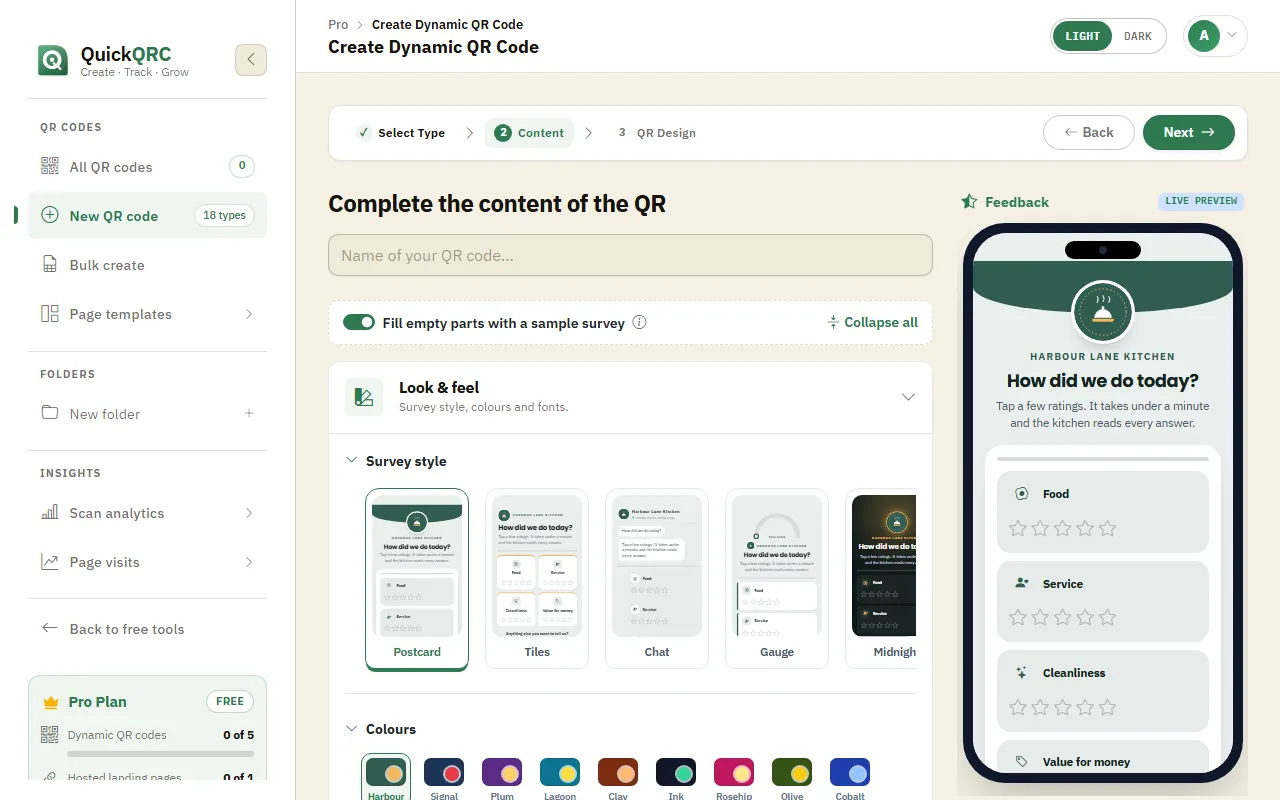Add a folder with the plus icon
This screenshot has width=1280, height=800.
[x=249, y=413]
